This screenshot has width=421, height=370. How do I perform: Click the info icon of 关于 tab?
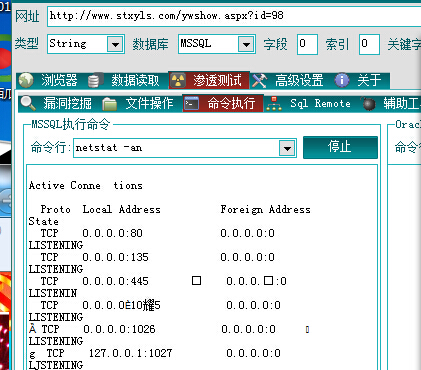click(x=342, y=80)
